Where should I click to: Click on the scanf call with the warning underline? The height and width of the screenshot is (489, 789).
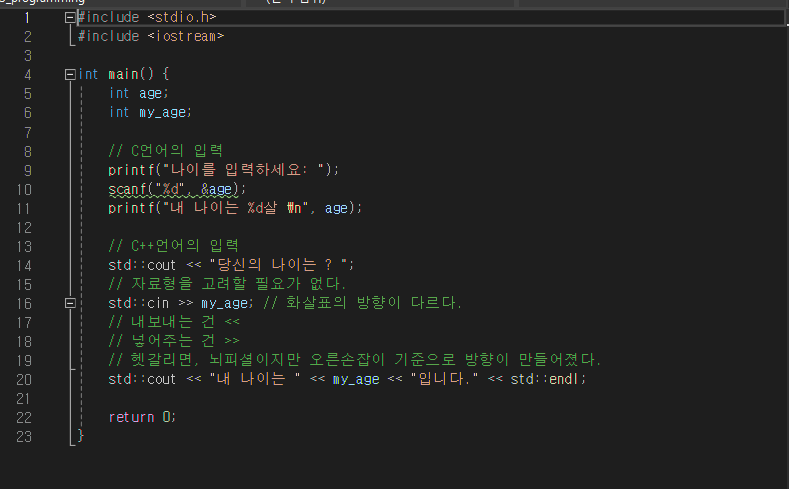coord(177,190)
